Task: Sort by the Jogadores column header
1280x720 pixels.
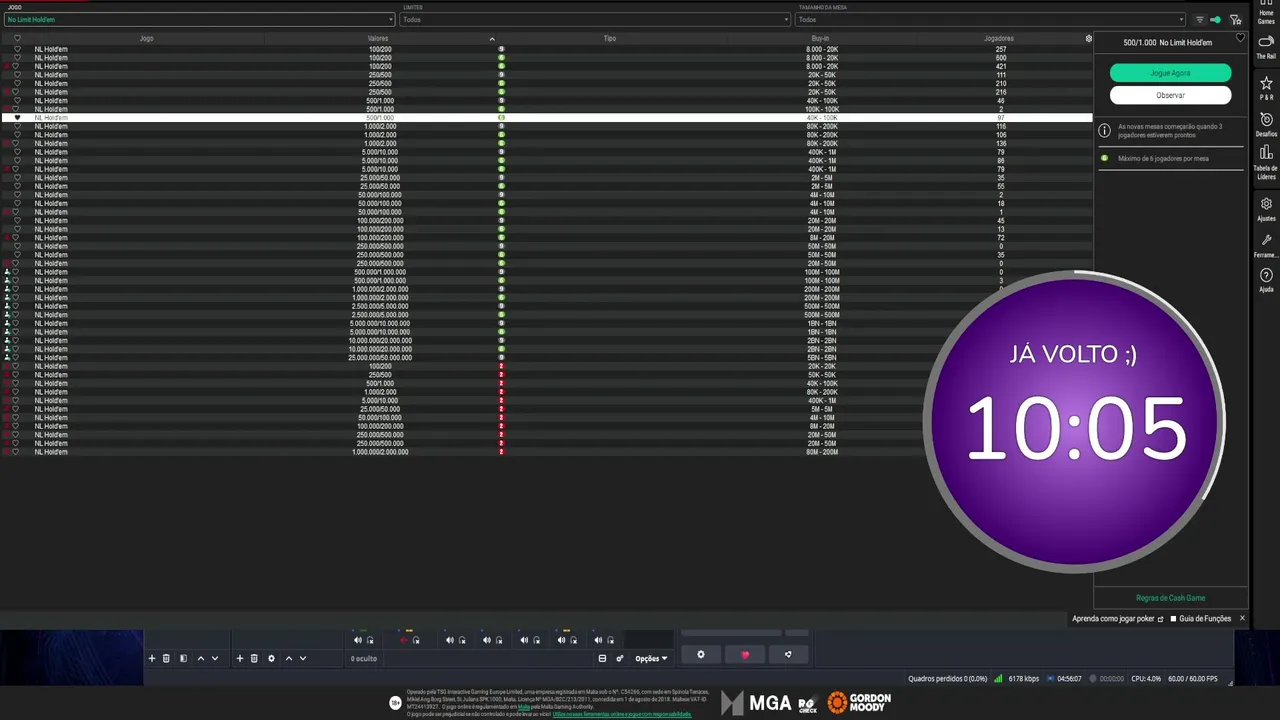Action: pyautogui.click(x=999, y=38)
